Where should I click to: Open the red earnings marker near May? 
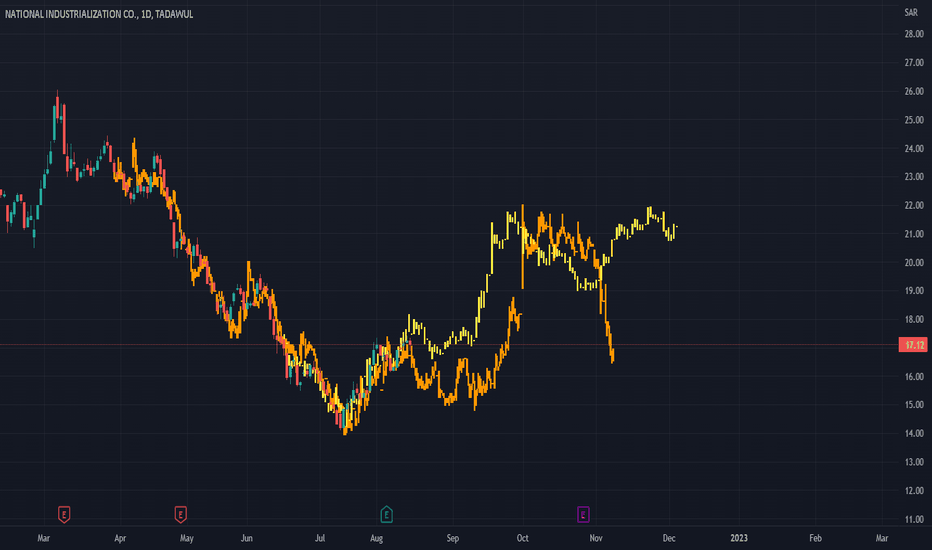click(181, 514)
